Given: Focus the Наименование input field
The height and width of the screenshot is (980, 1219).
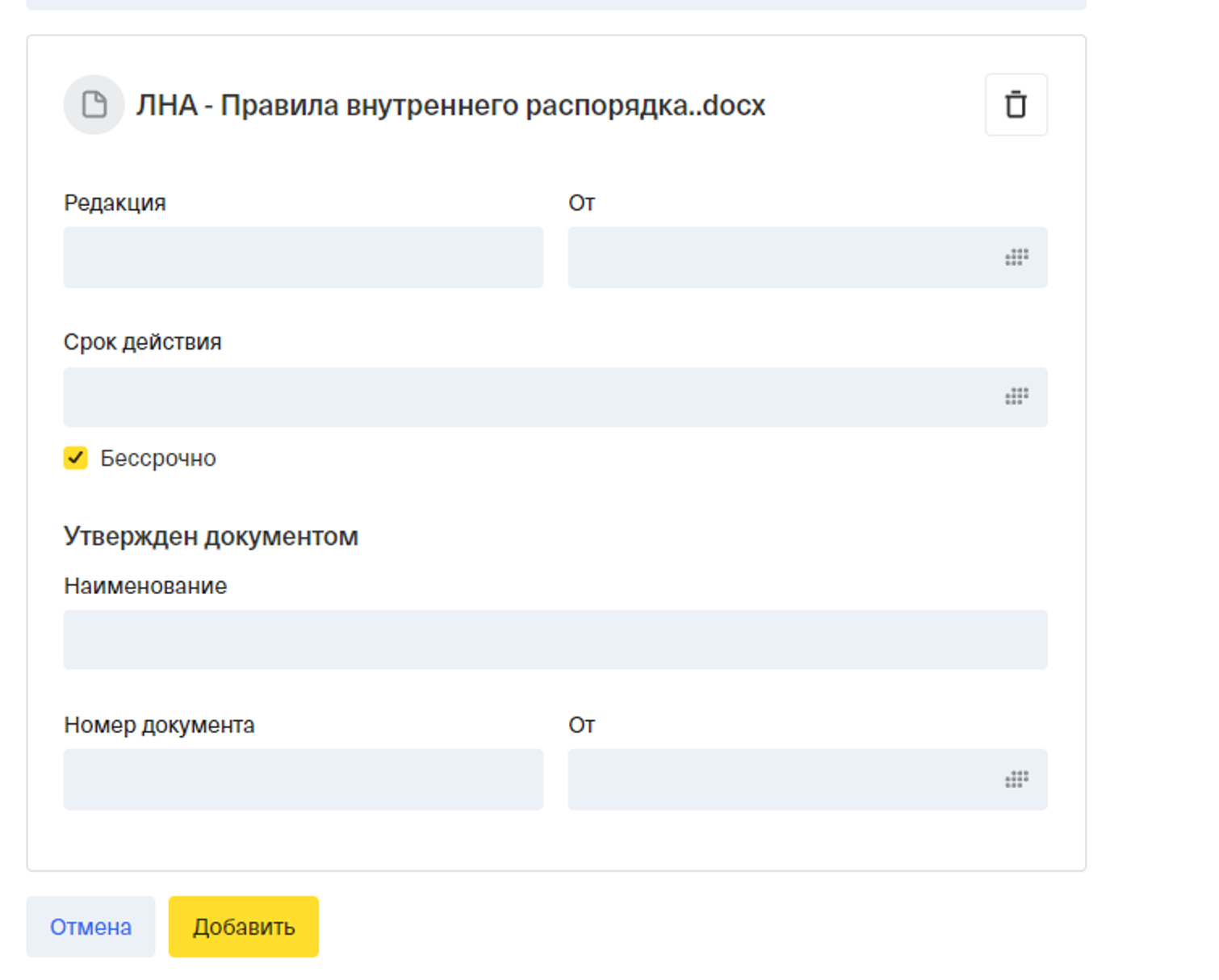Looking at the screenshot, I should [555, 639].
